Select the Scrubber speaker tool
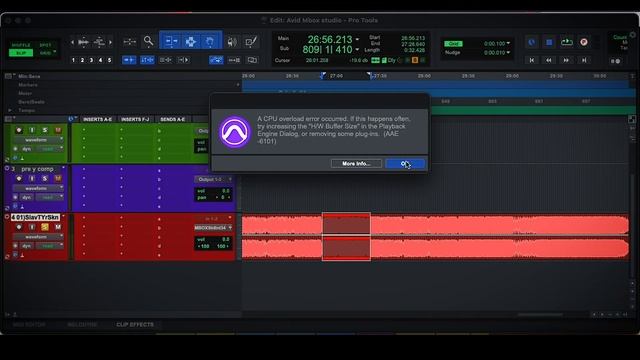Screen dimensions: 640x360 (232, 41)
